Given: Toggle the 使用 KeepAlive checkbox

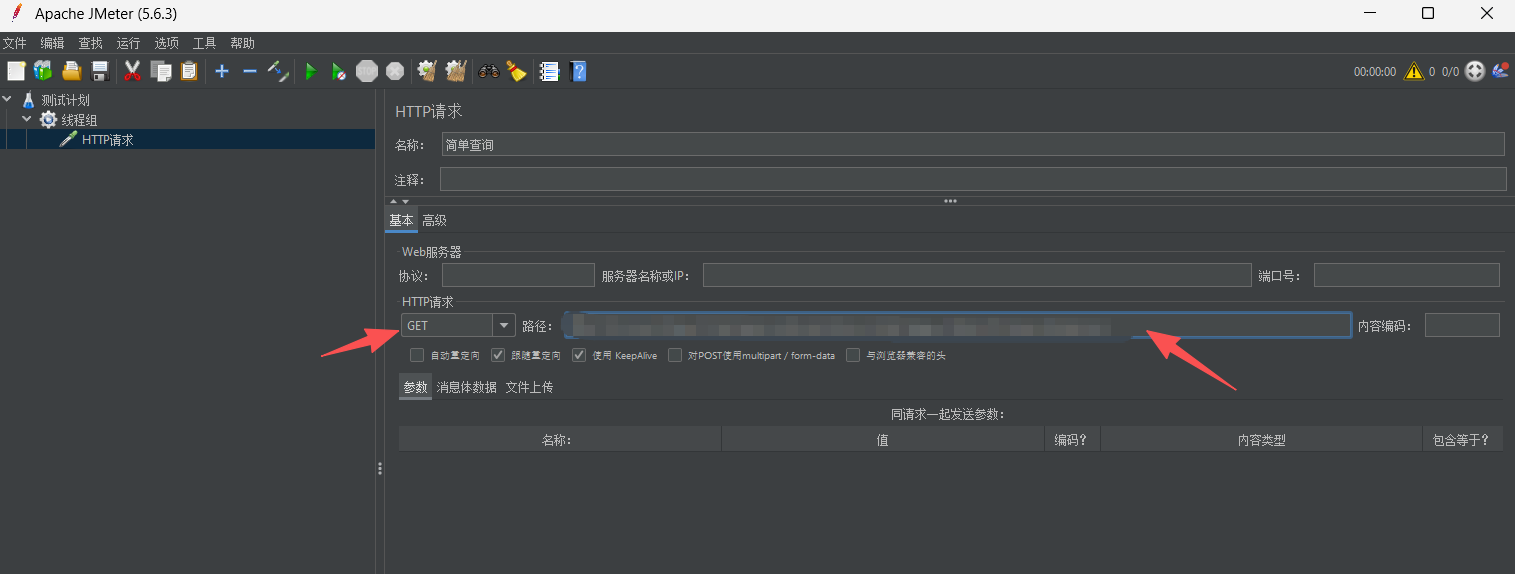Looking at the screenshot, I should click(579, 355).
